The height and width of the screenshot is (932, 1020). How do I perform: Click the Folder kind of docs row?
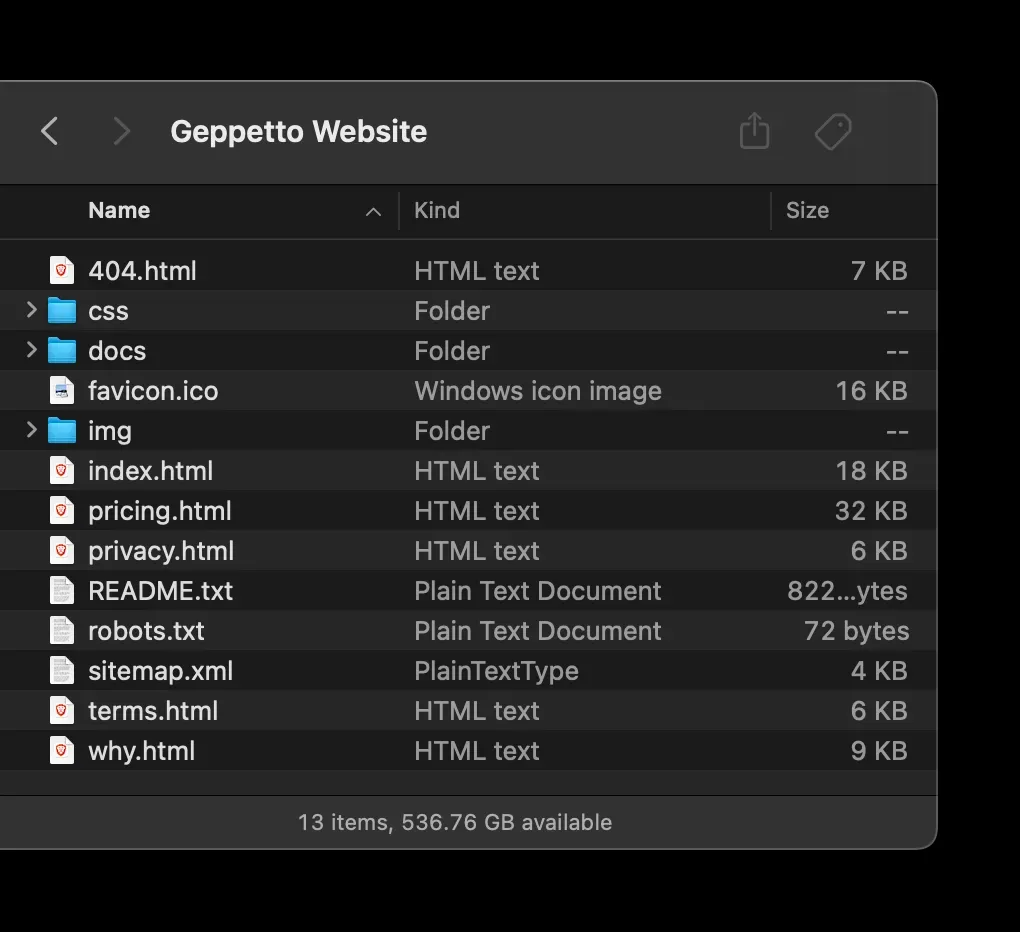(452, 351)
